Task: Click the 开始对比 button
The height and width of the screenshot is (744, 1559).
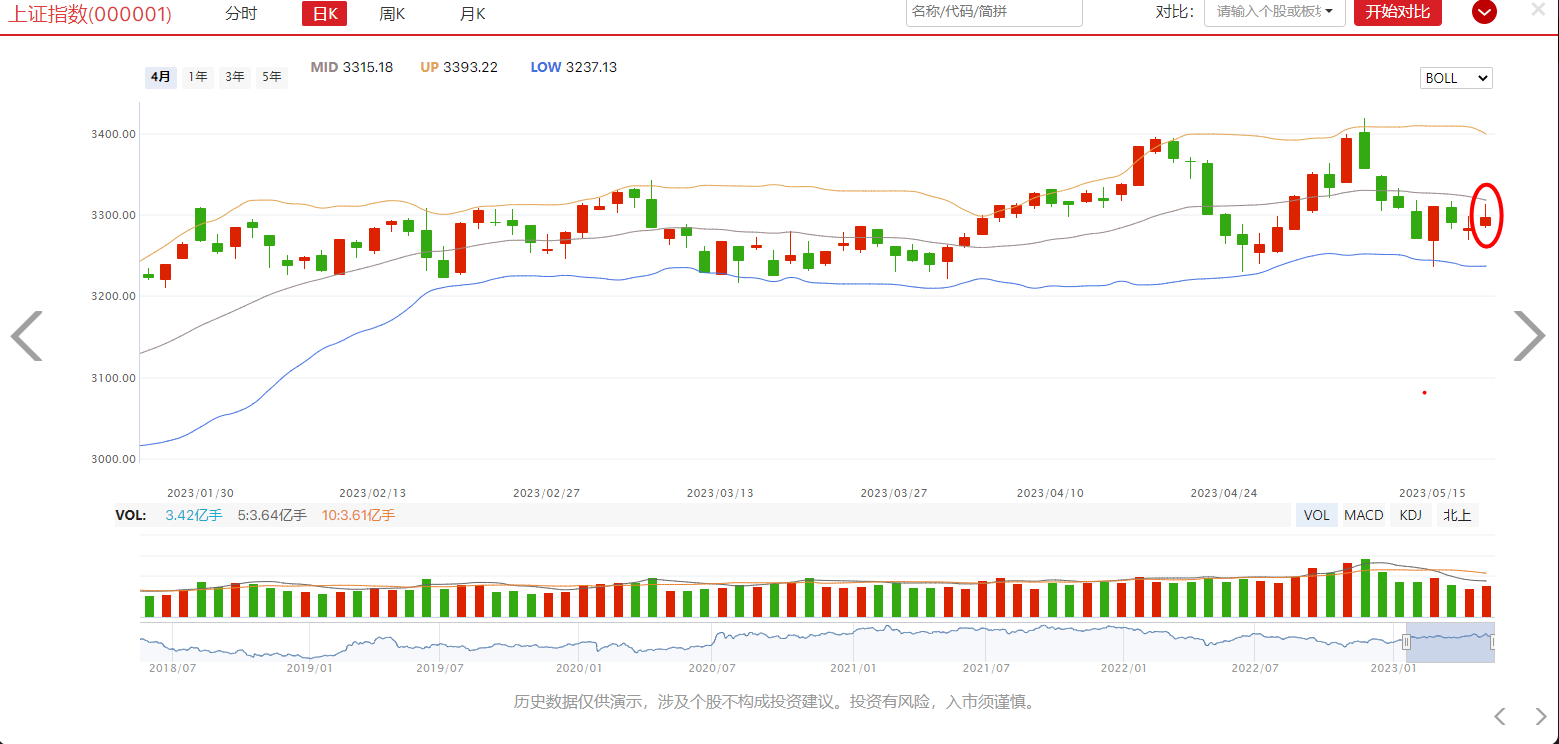Action: [1398, 12]
